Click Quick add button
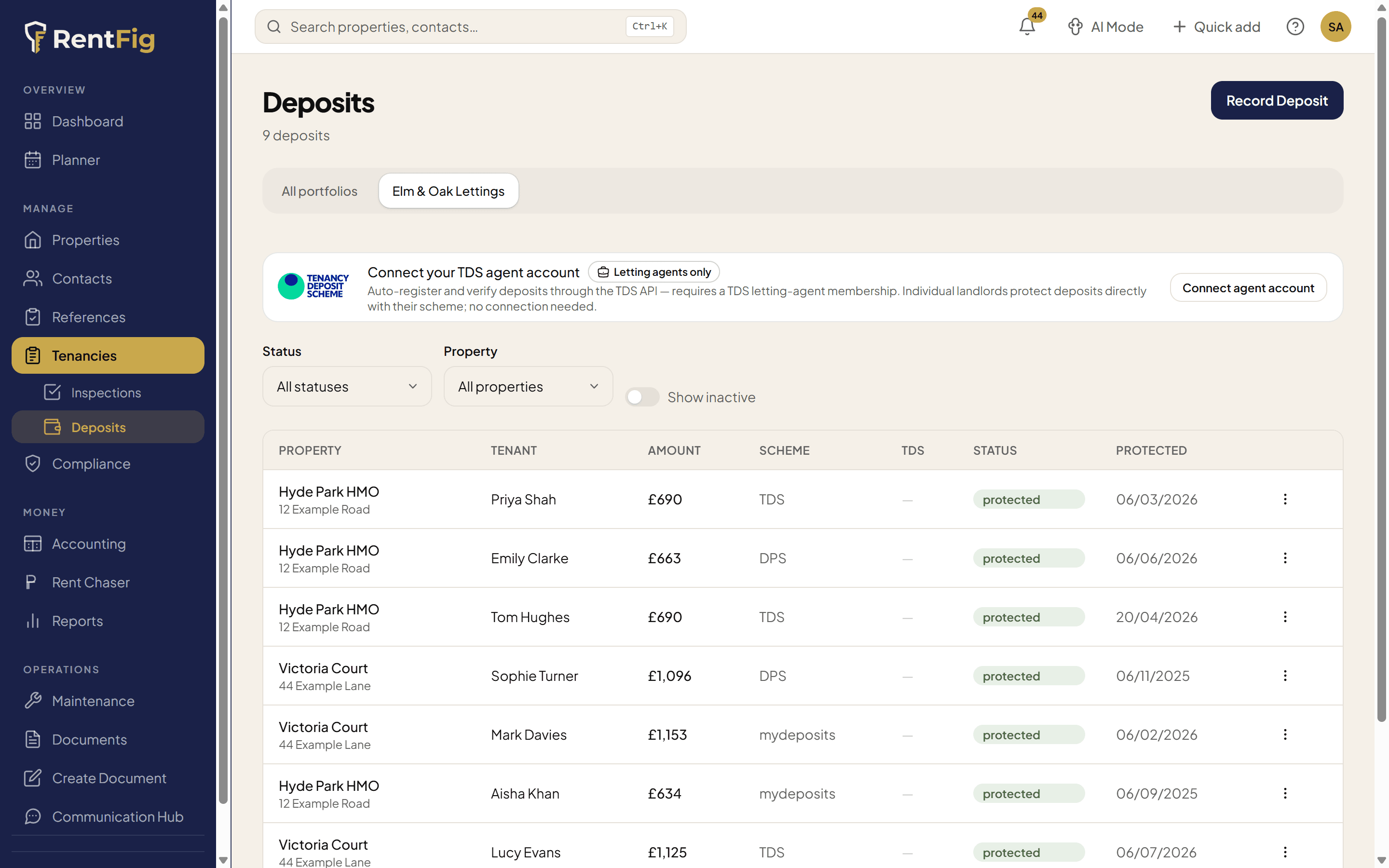The width and height of the screenshot is (1389, 868). (1216, 27)
